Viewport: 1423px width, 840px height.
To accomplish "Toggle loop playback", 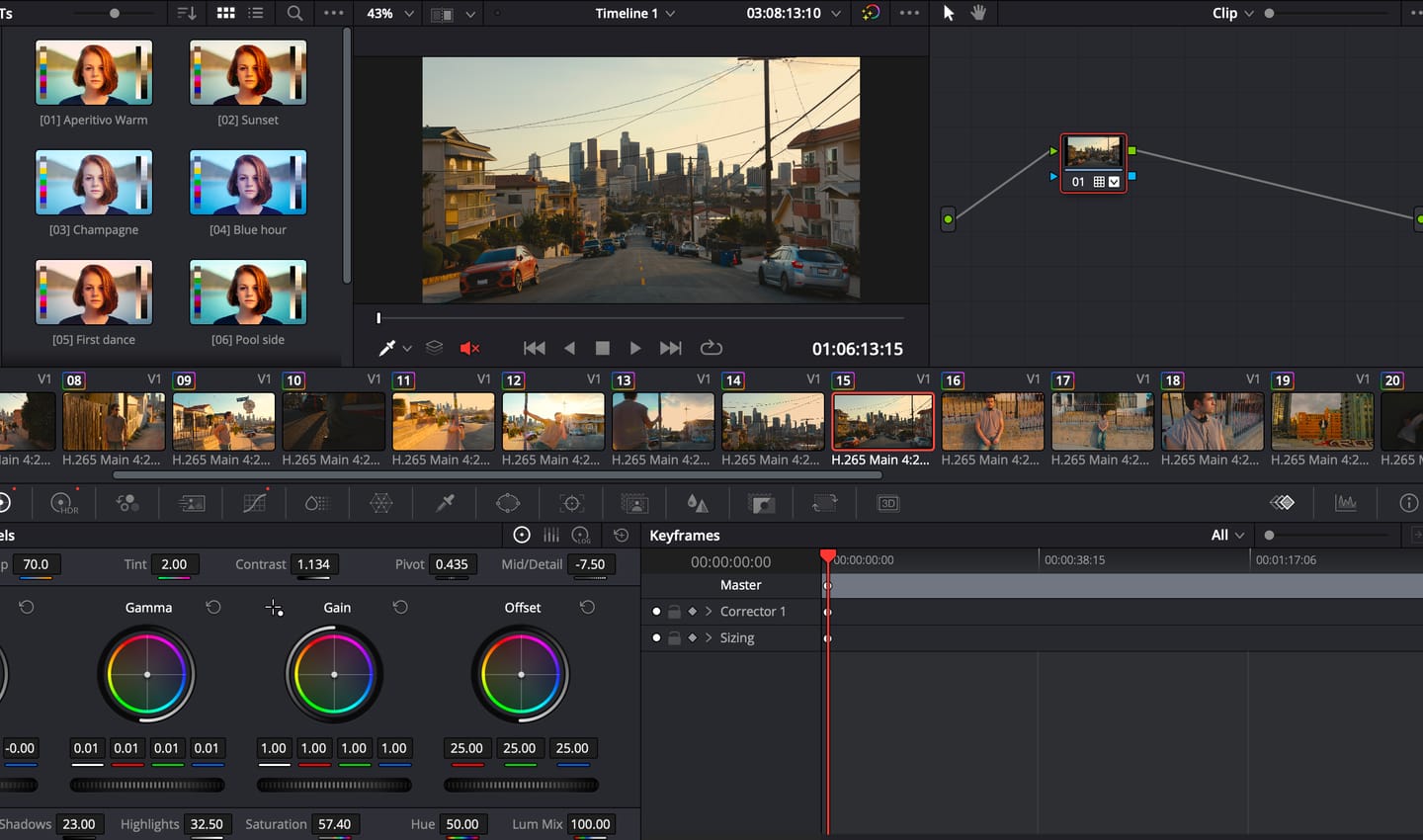I will [711, 348].
